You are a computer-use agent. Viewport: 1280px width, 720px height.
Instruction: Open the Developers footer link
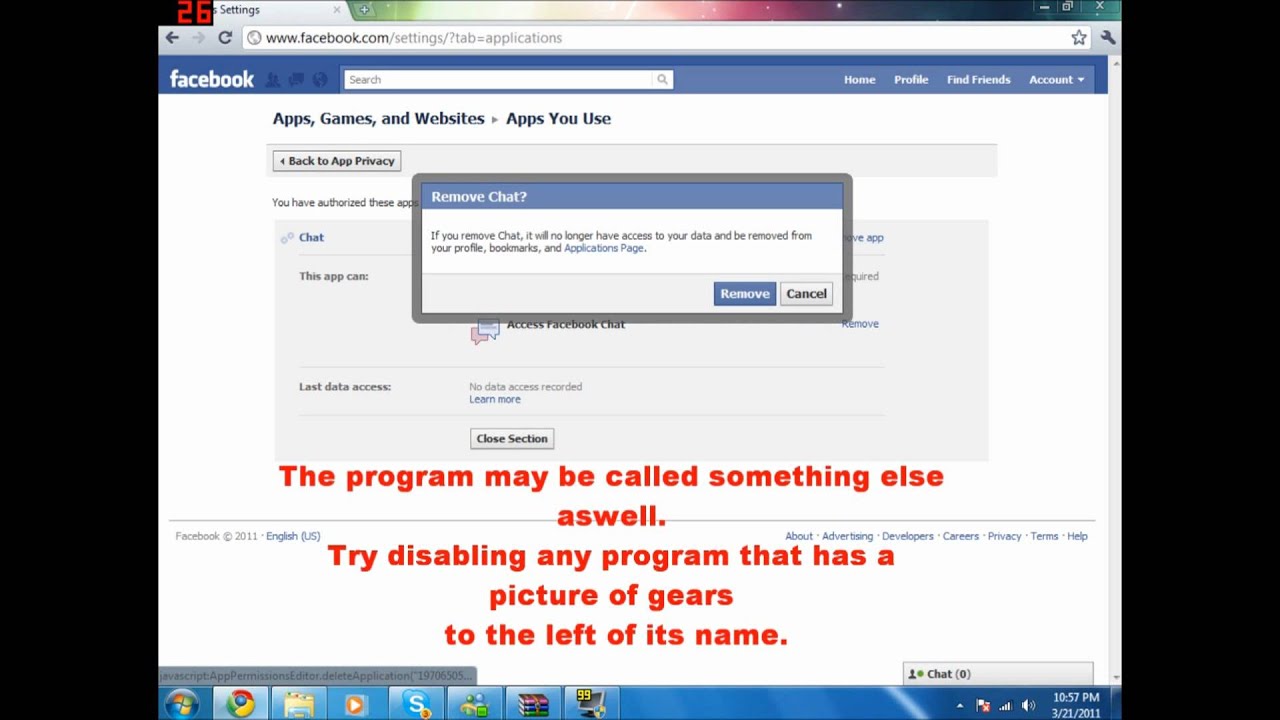[908, 536]
